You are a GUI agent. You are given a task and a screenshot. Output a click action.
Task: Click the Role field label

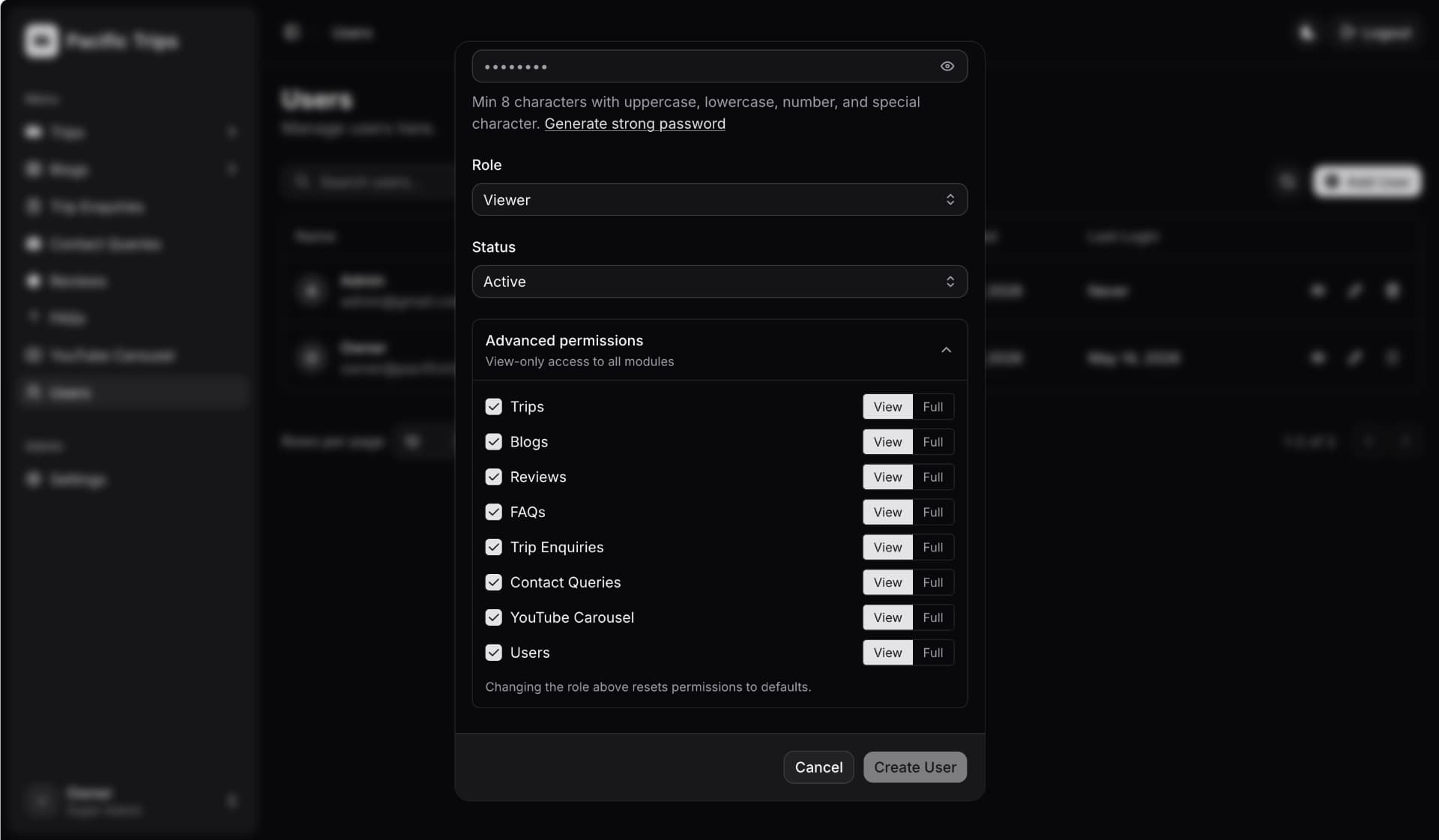coord(486,165)
